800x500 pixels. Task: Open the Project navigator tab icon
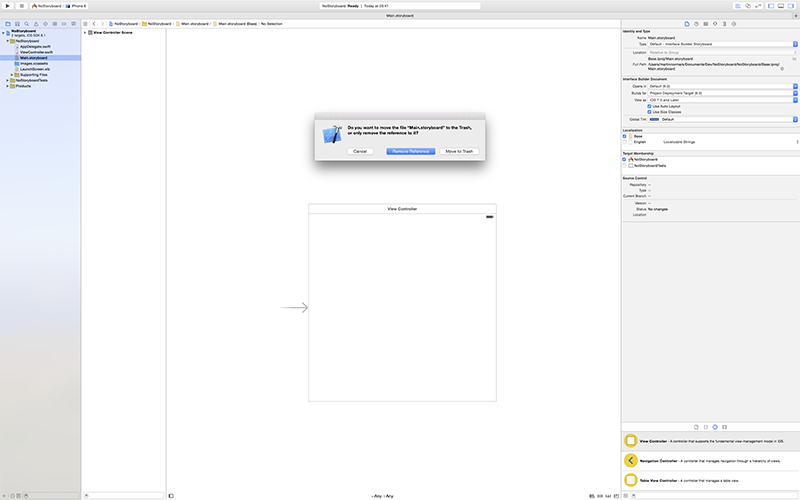(8, 24)
